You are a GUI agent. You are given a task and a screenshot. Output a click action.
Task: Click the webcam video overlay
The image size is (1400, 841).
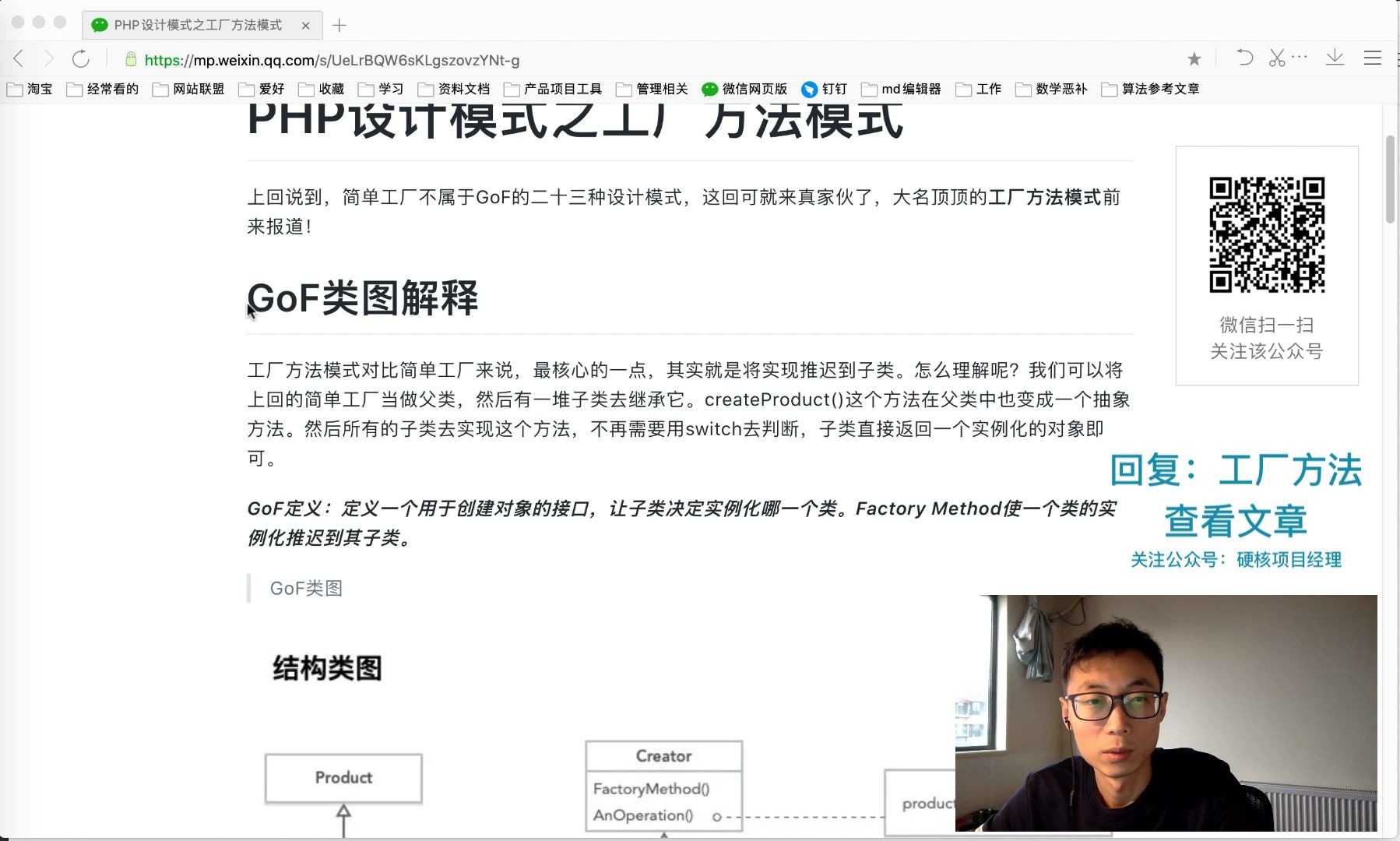pos(1166,713)
